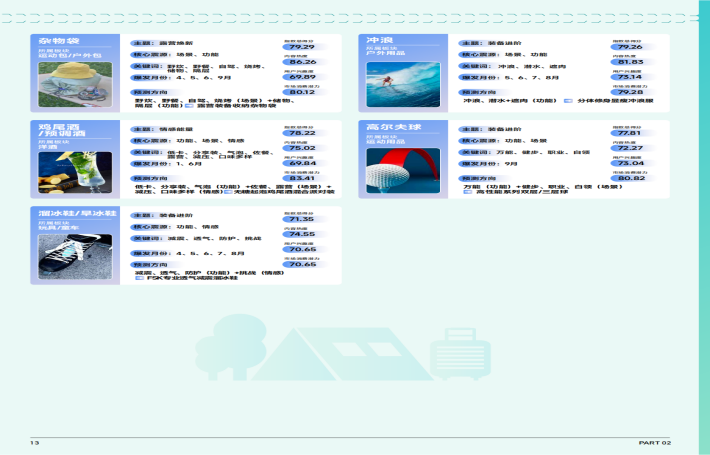Click the small icon before 无糖起泡鸡尾酒混合派对装
This screenshot has height=455, width=710.
click(x=226, y=192)
